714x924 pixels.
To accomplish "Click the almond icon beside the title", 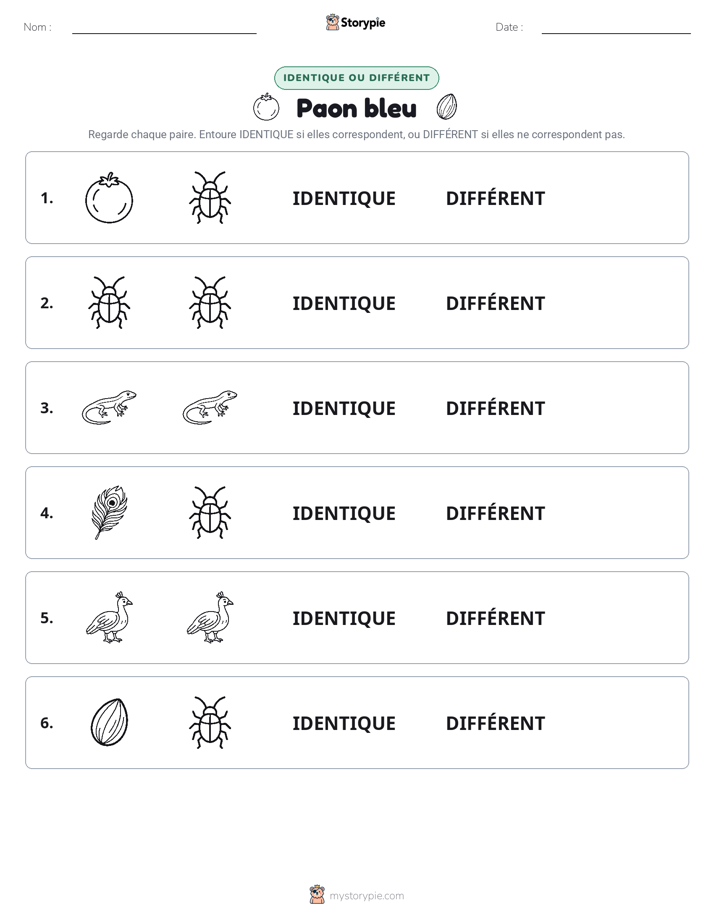I will [x=447, y=107].
